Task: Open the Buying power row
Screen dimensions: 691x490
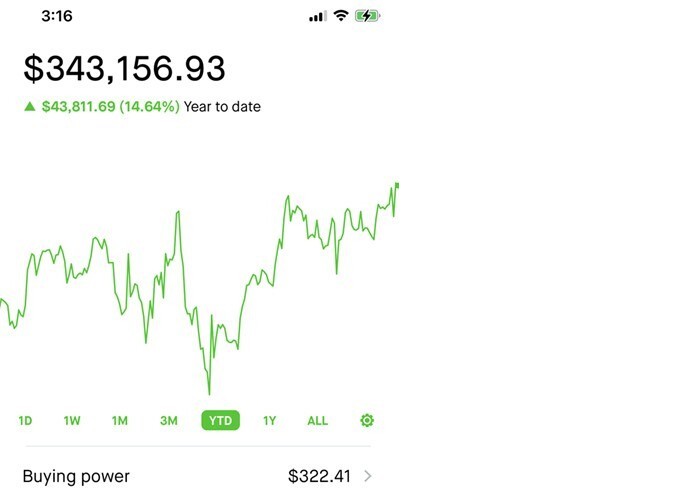Action: coord(198,476)
